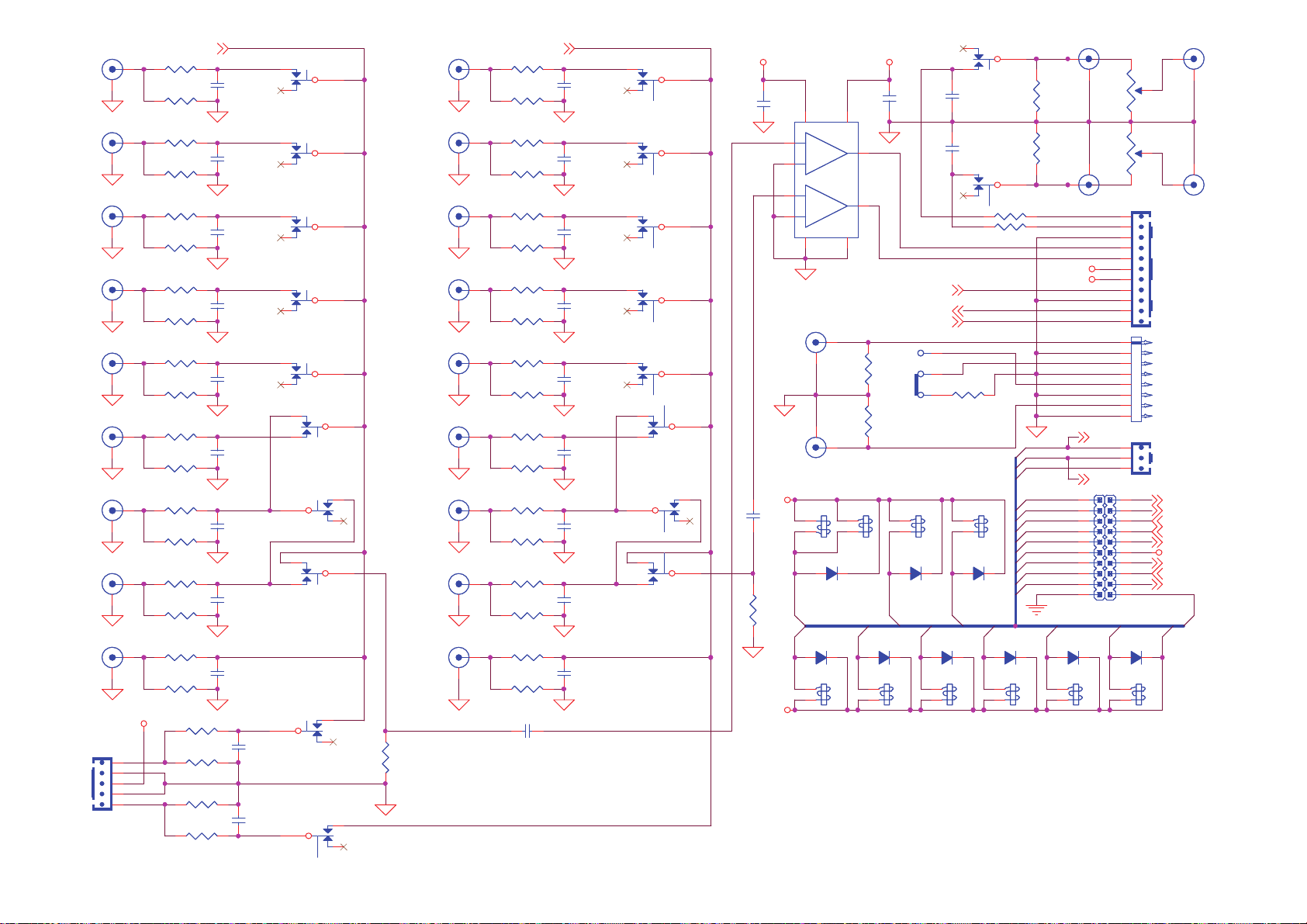Select the upper coaxial jack of the middle-right pair
This screenshot has height=924, width=1307.
816,342
